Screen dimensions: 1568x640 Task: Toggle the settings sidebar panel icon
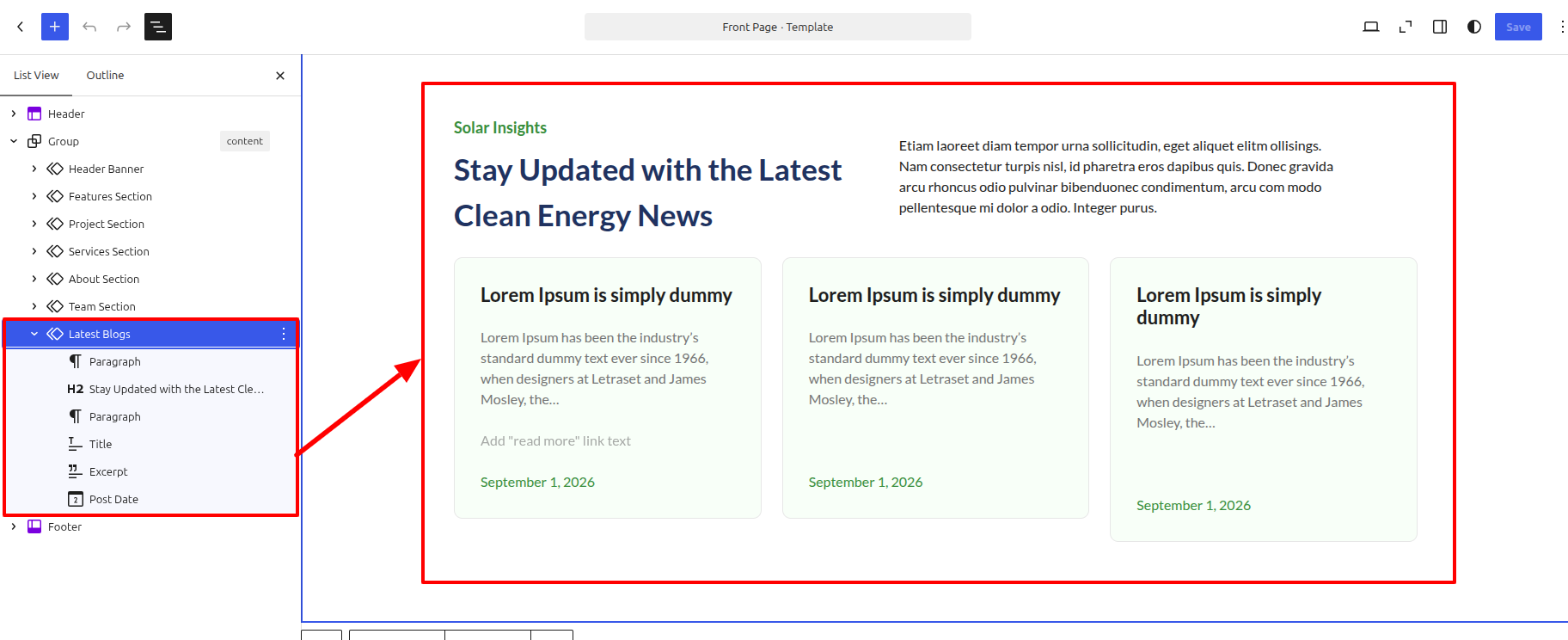coord(1440,27)
